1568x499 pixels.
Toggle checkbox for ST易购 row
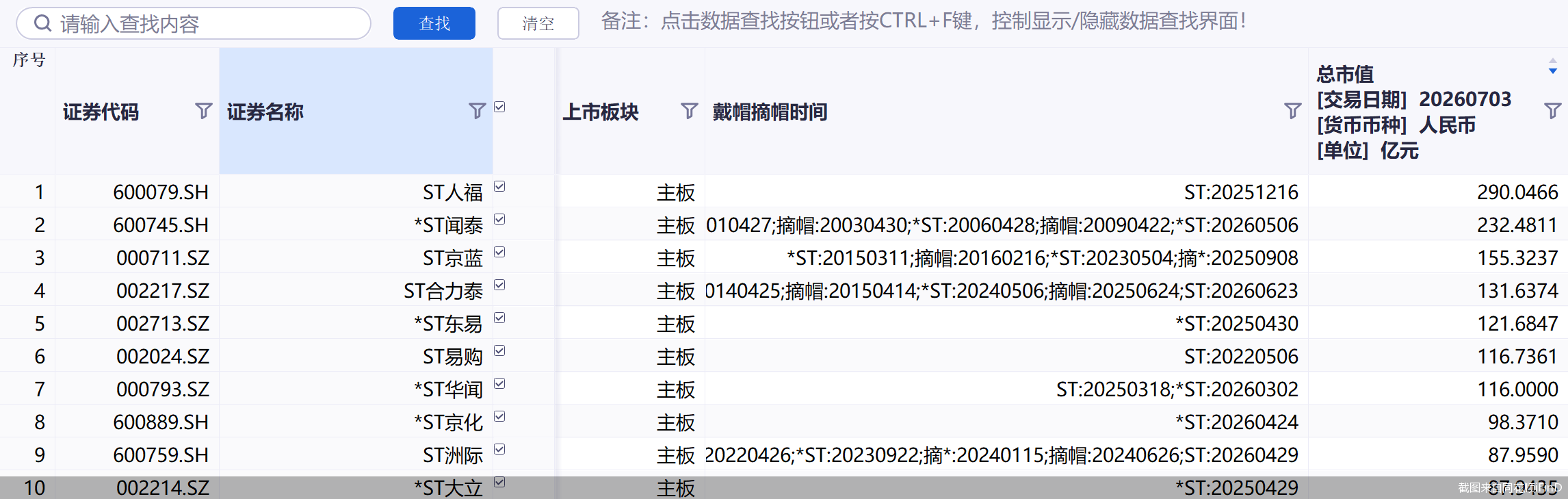point(499,350)
